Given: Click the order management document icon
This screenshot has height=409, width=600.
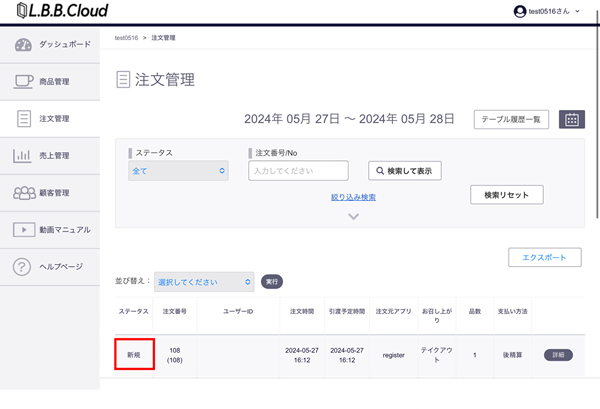Looking at the screenshot, I should pyautogui.click(x=23, y=118).
